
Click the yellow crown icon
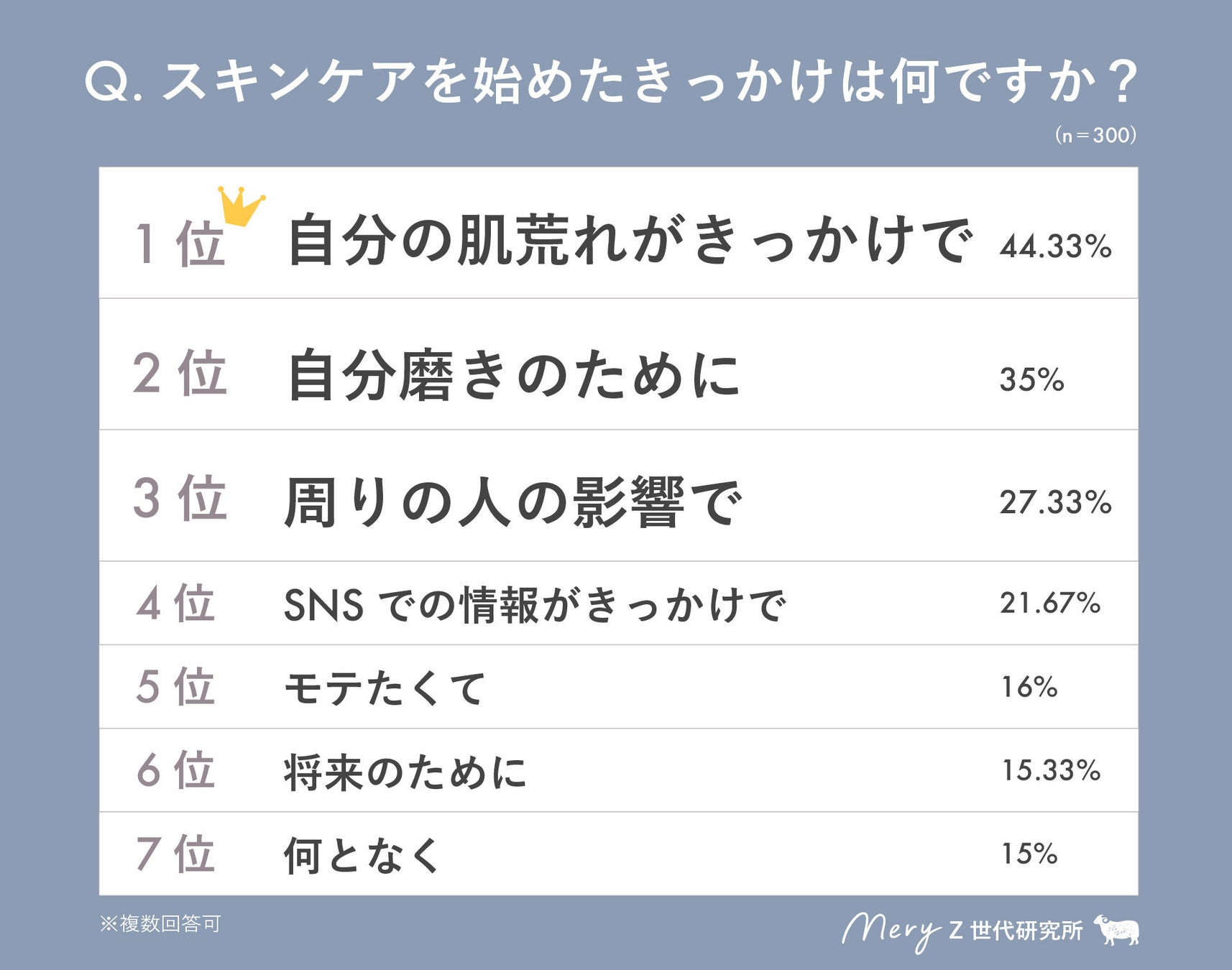(241, 206)
